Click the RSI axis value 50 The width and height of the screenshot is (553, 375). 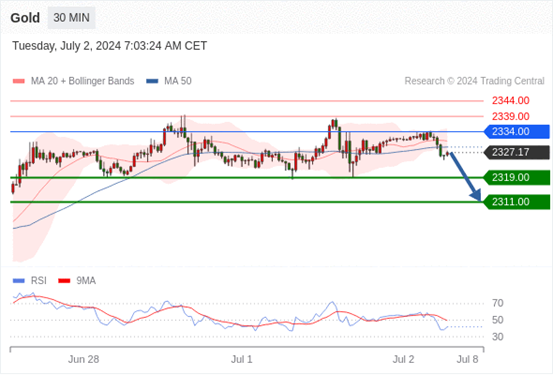click(498, 320)
